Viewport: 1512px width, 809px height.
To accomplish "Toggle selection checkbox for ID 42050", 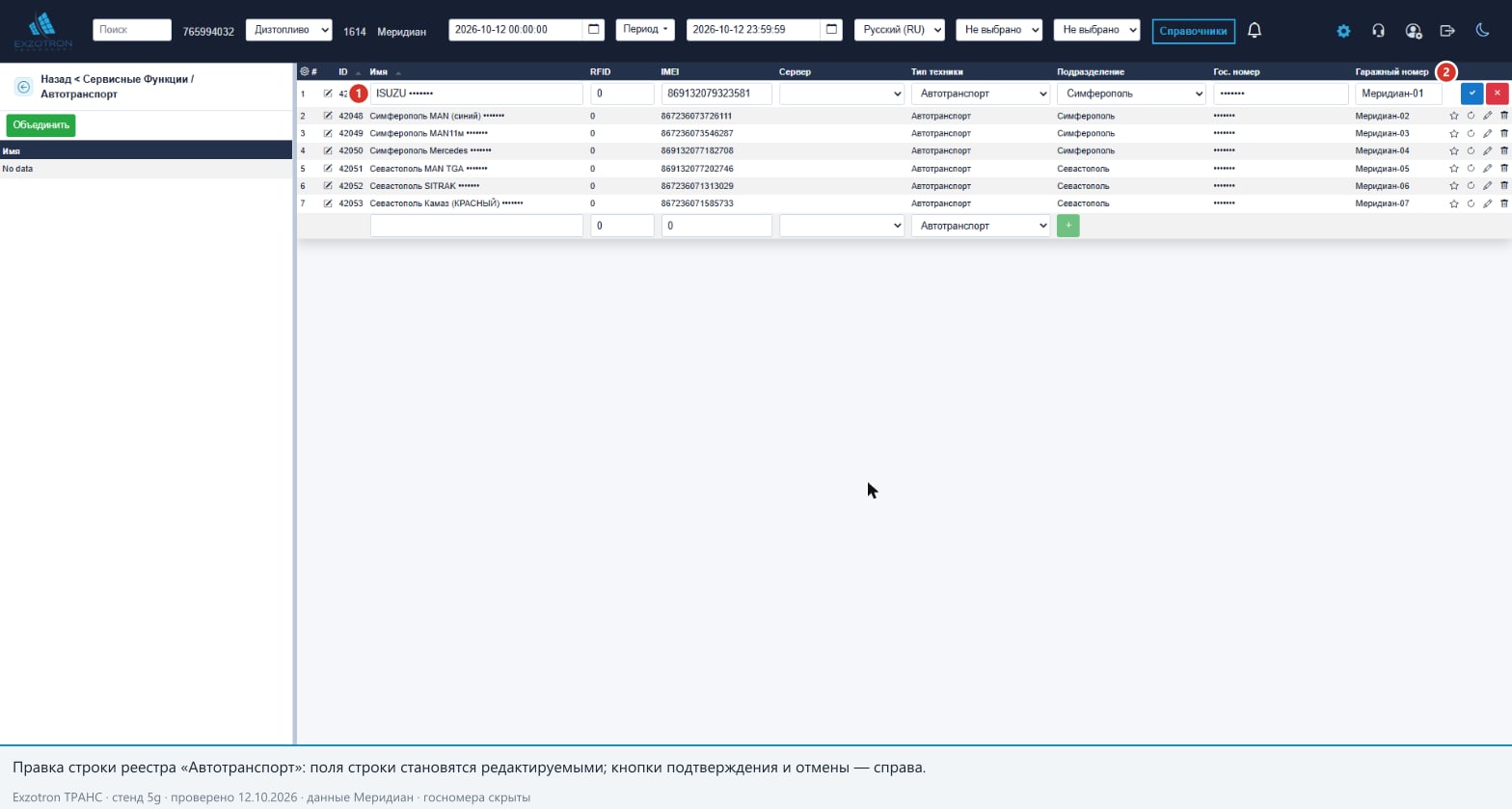I will pos(328,150).
